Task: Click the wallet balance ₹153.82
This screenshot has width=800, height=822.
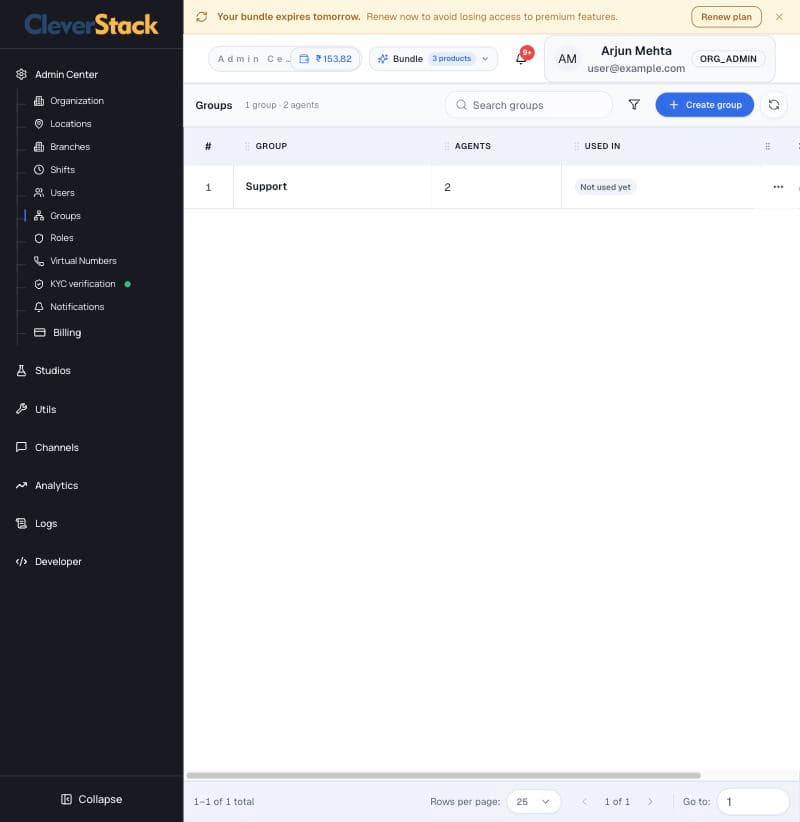Action: 326,59
